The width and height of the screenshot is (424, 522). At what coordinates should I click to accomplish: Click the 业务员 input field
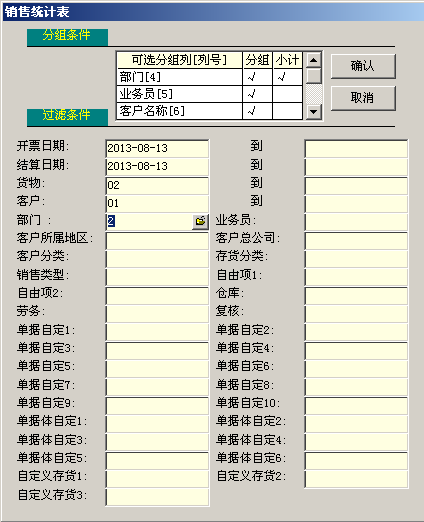pos(356,222)
